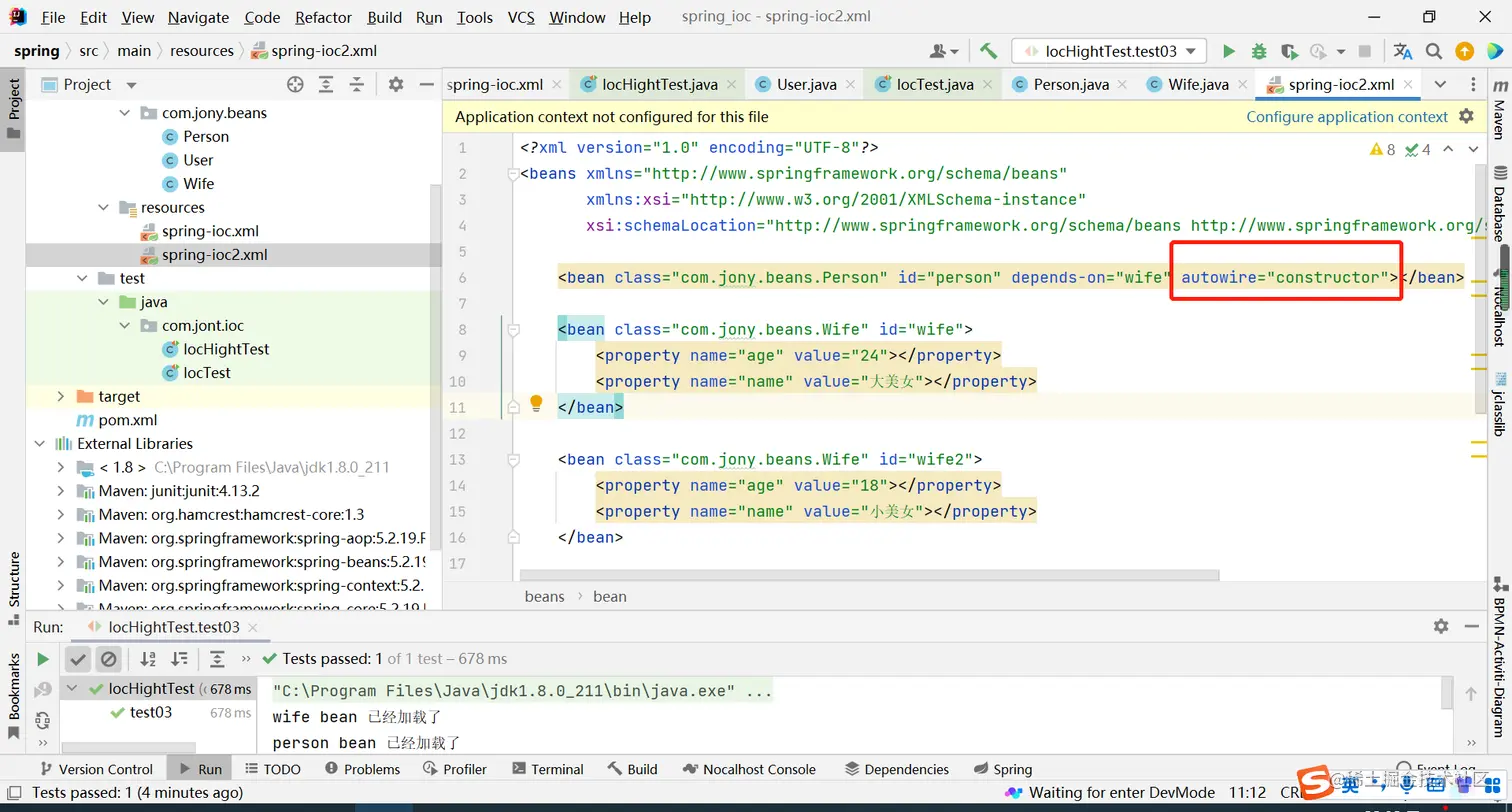Switch to the Person.java editor tab
Screen dimensions: 1512x812
point(1070,84)
